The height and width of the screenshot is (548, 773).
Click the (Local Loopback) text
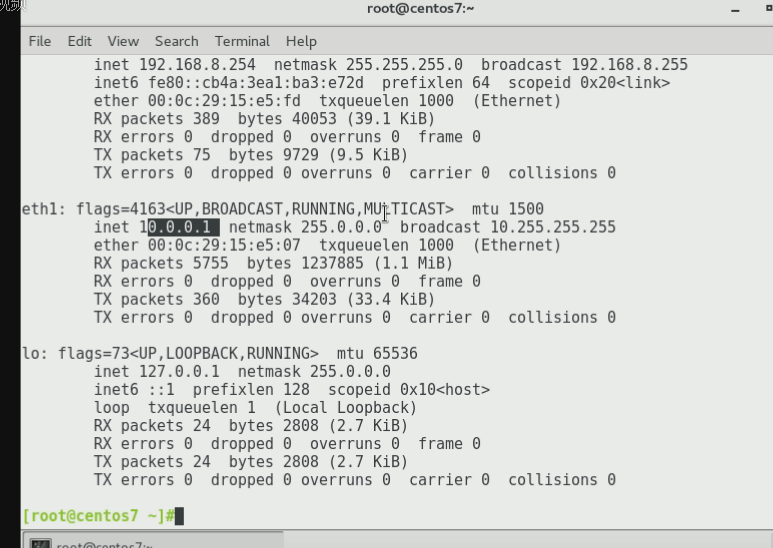(346, 408)
